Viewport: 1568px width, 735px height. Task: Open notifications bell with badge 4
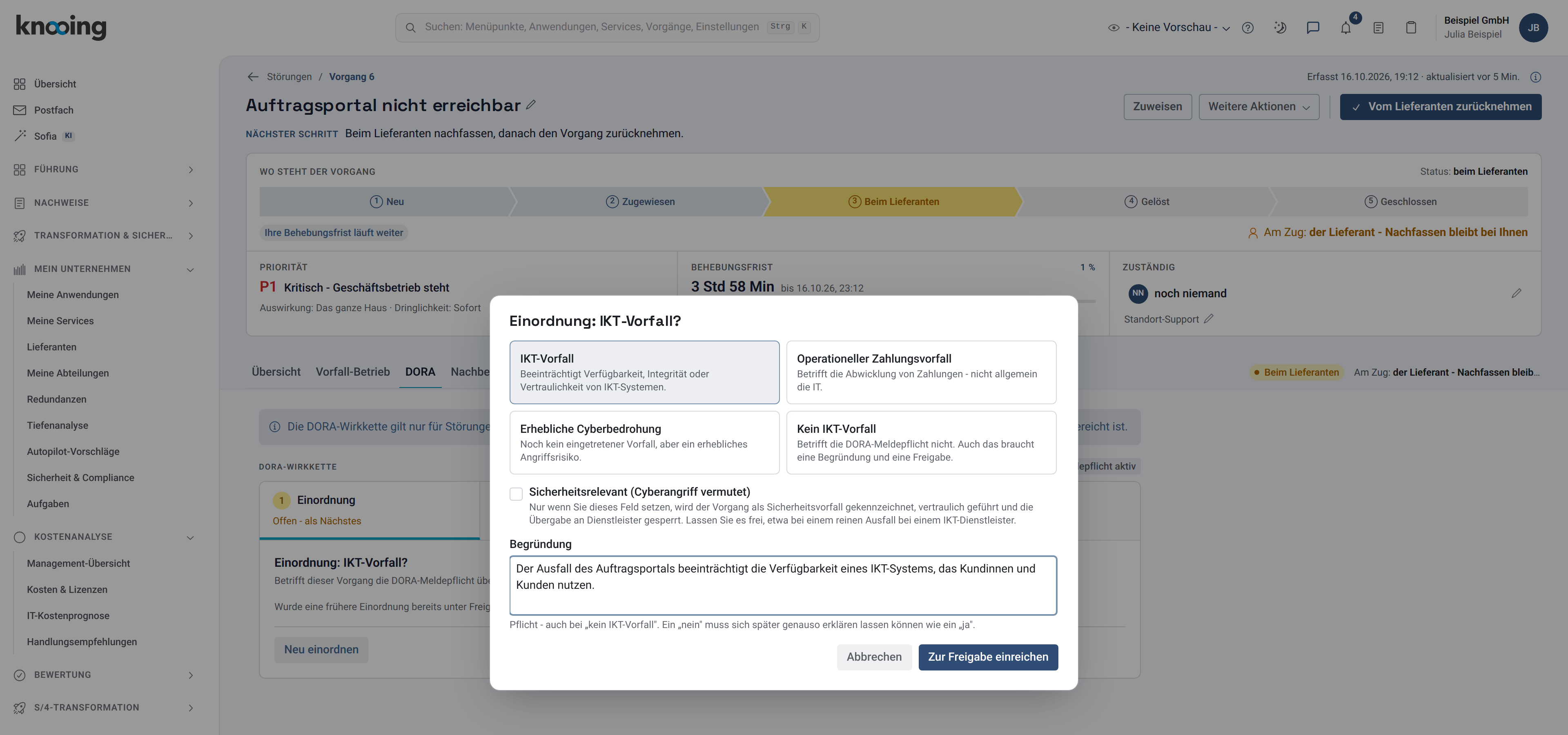coord(1346,27)
